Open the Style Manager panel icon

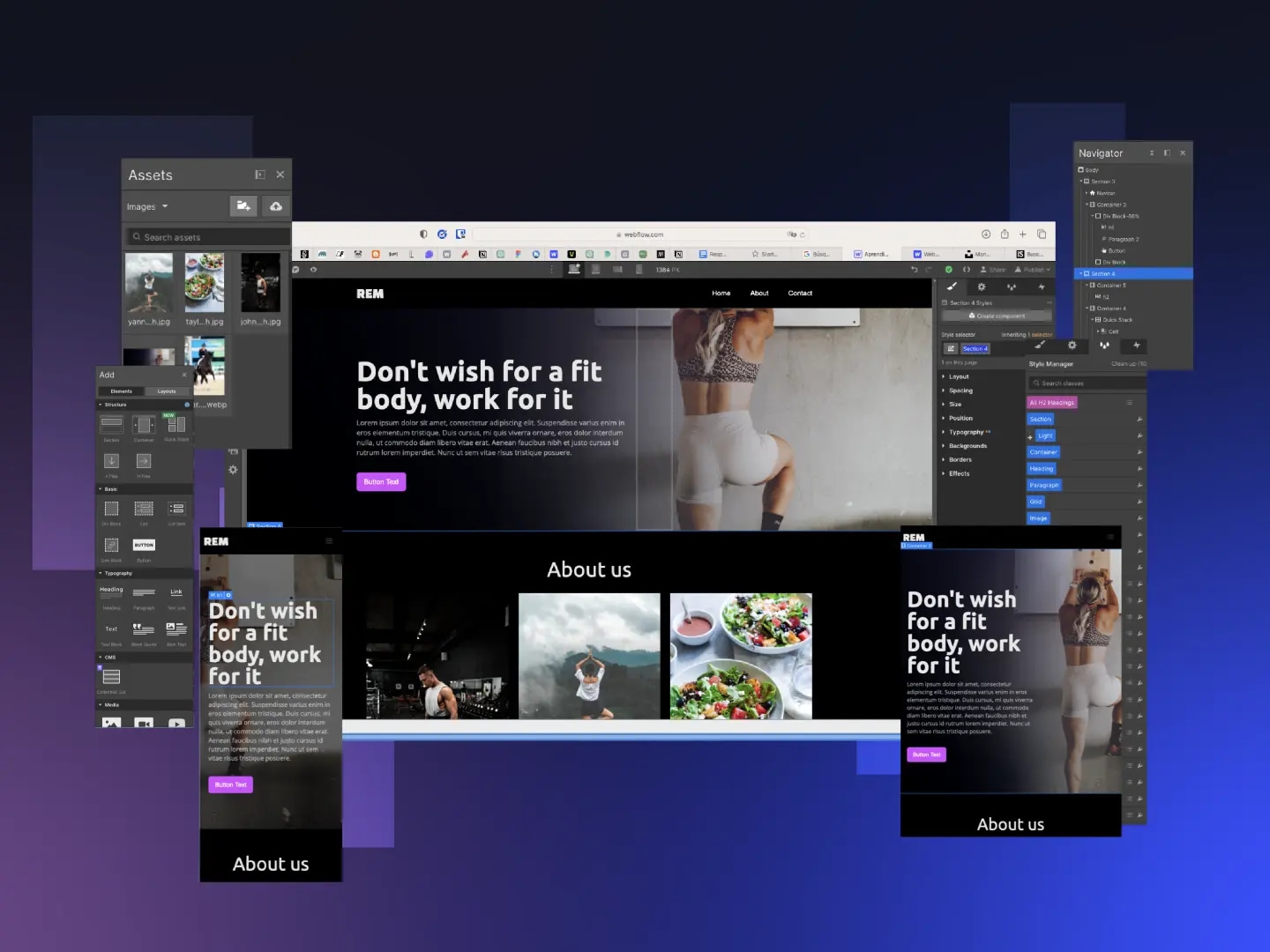pos(1012,286)
